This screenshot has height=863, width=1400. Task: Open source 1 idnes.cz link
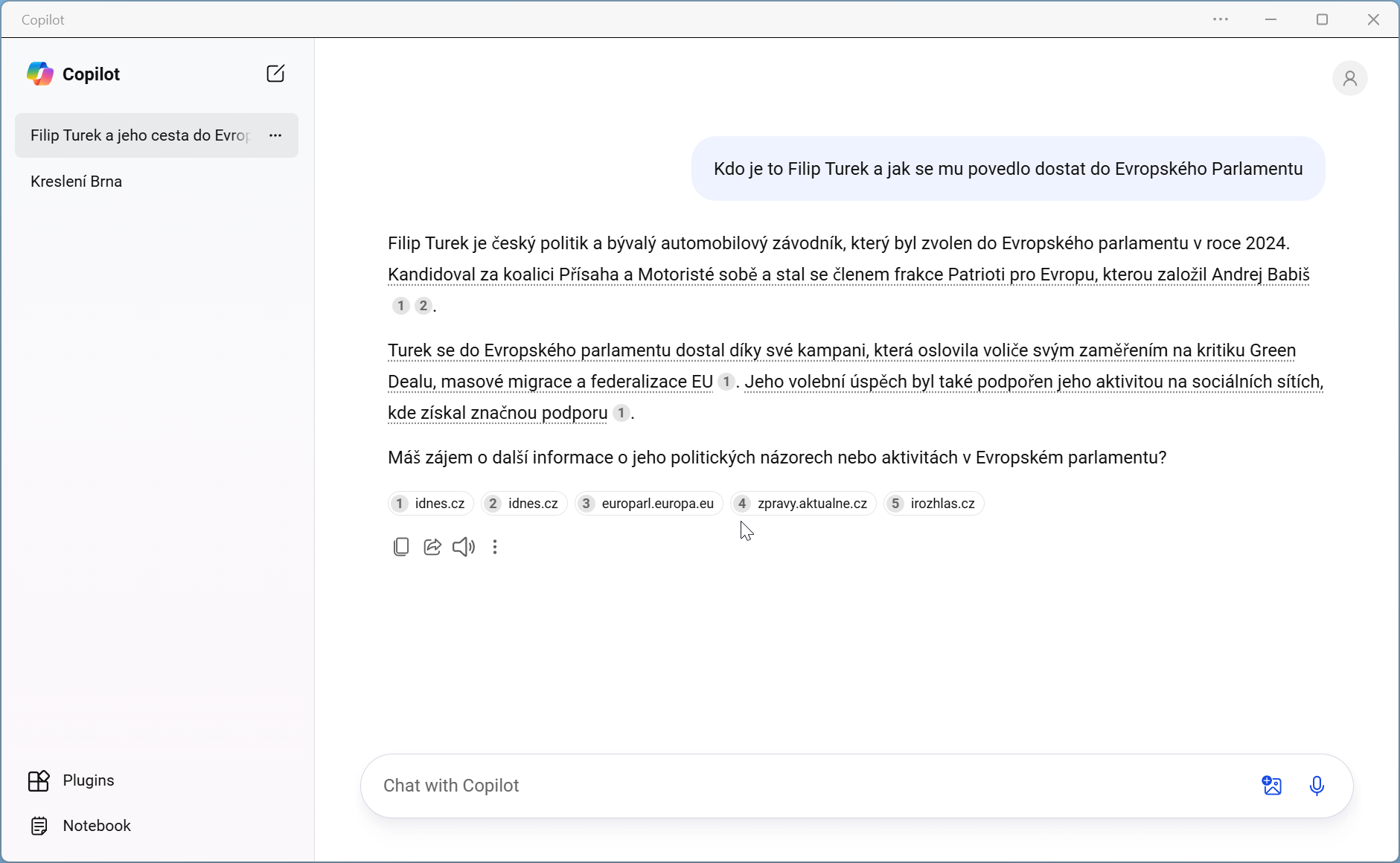[431, 504]
